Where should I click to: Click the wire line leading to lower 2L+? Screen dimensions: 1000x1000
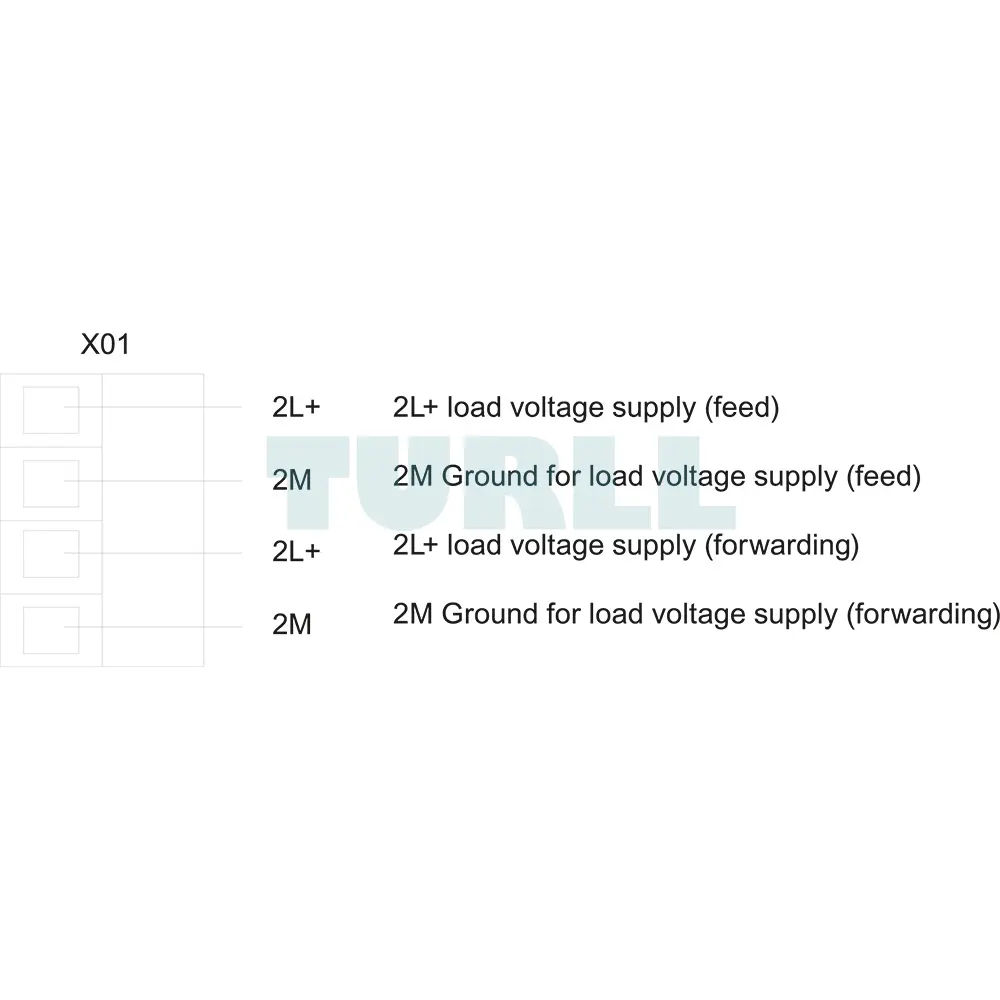153,553
